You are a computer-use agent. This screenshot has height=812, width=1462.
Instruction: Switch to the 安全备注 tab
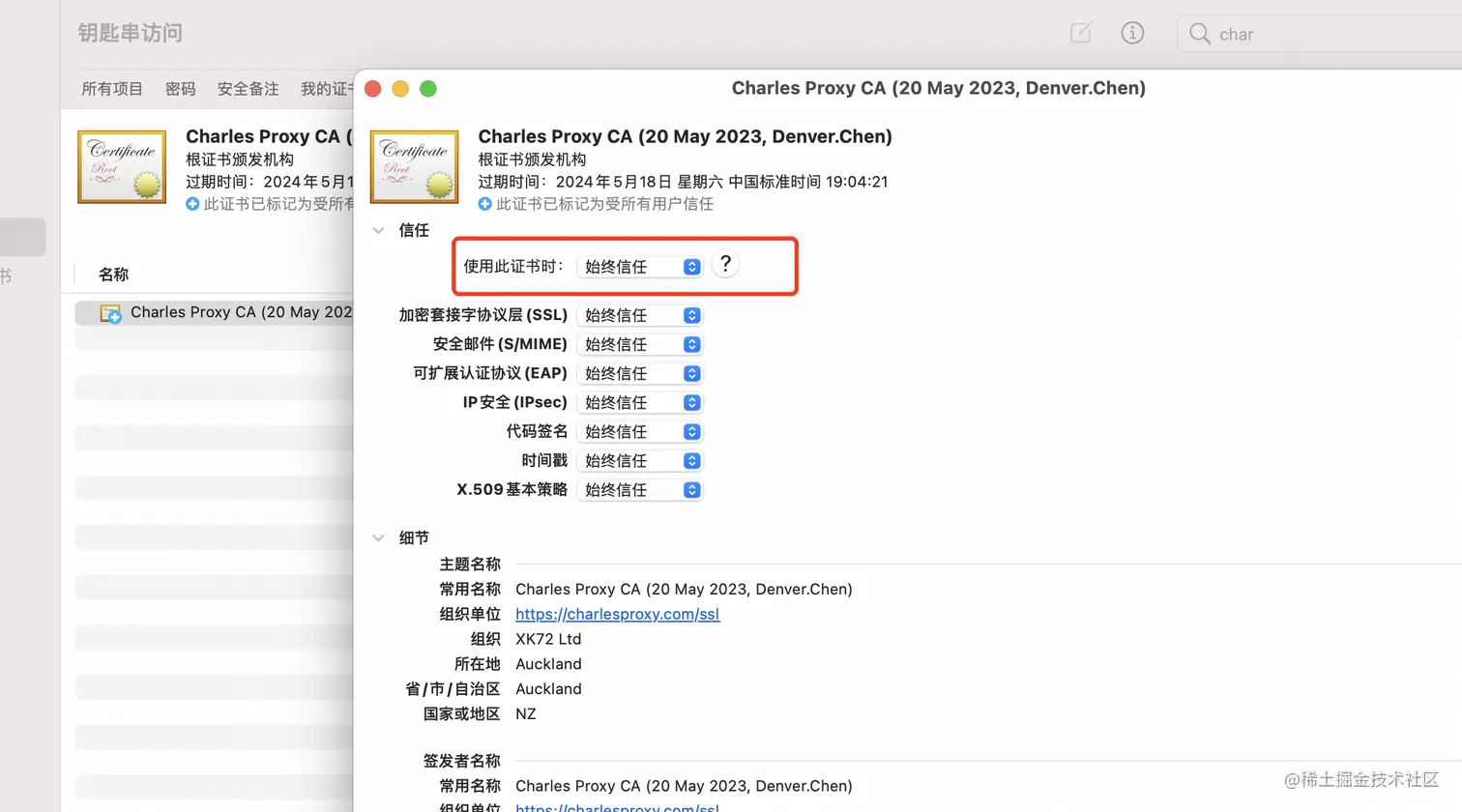(249, 89)
